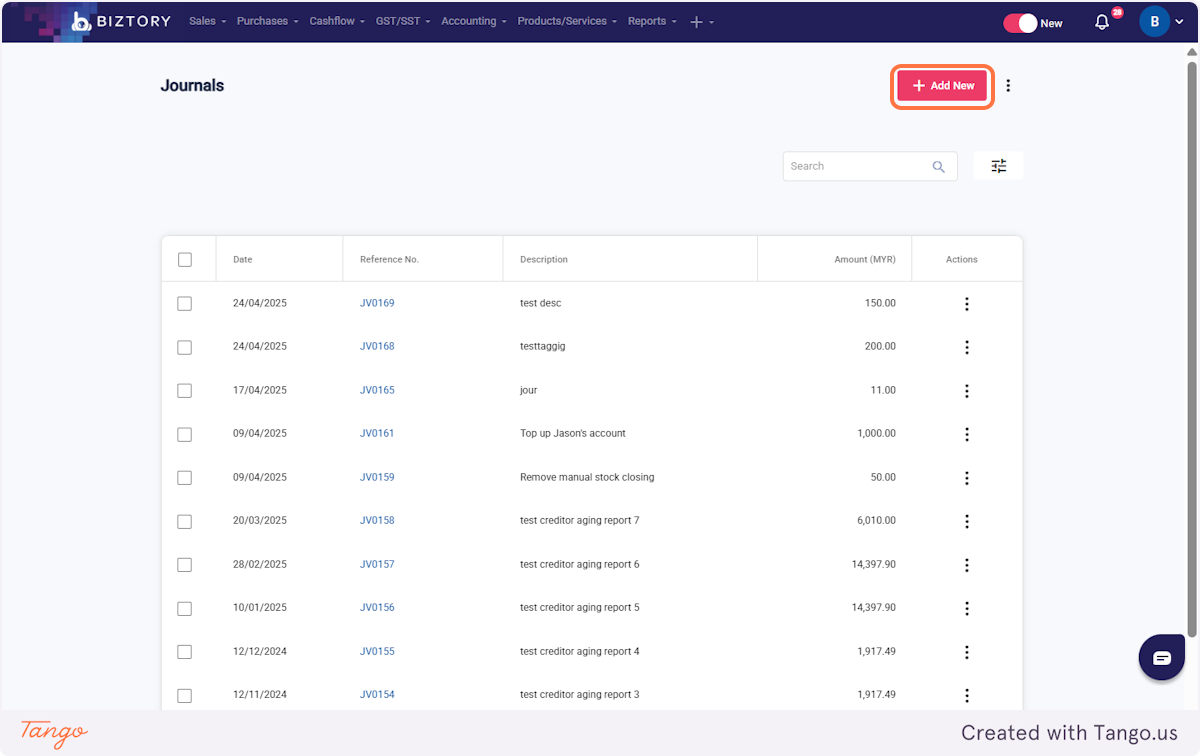Open actions menu for JV0155
The width and height of the screenshot is (1200, 756).
coord(967,652)
